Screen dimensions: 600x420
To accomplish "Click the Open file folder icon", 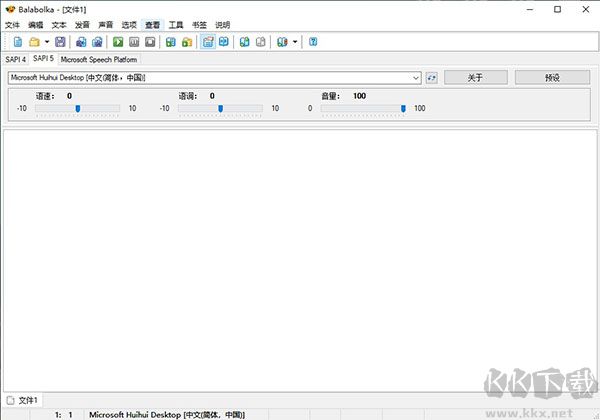I will click(x=33, y=42).
